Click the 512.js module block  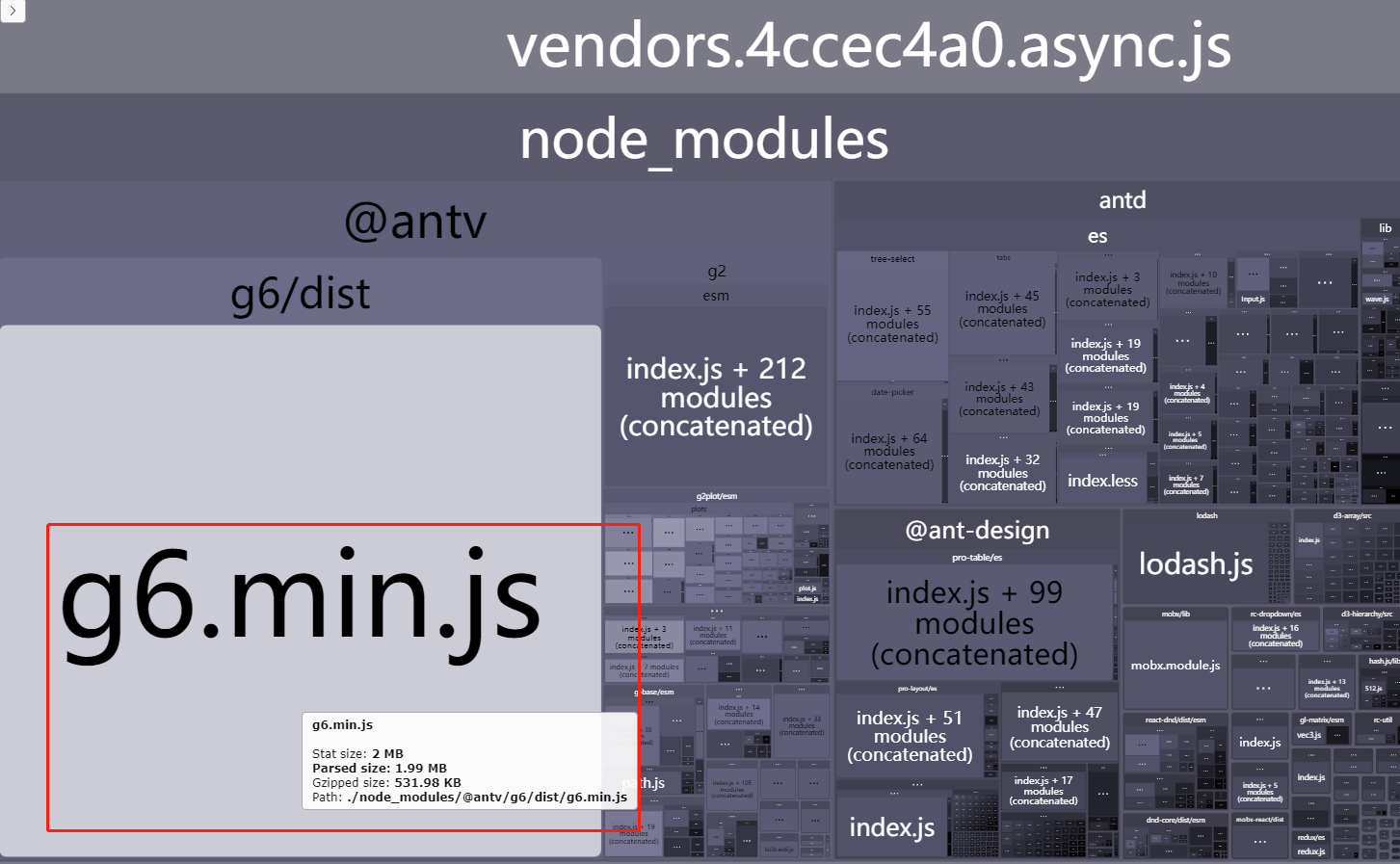click(1373, 689)
